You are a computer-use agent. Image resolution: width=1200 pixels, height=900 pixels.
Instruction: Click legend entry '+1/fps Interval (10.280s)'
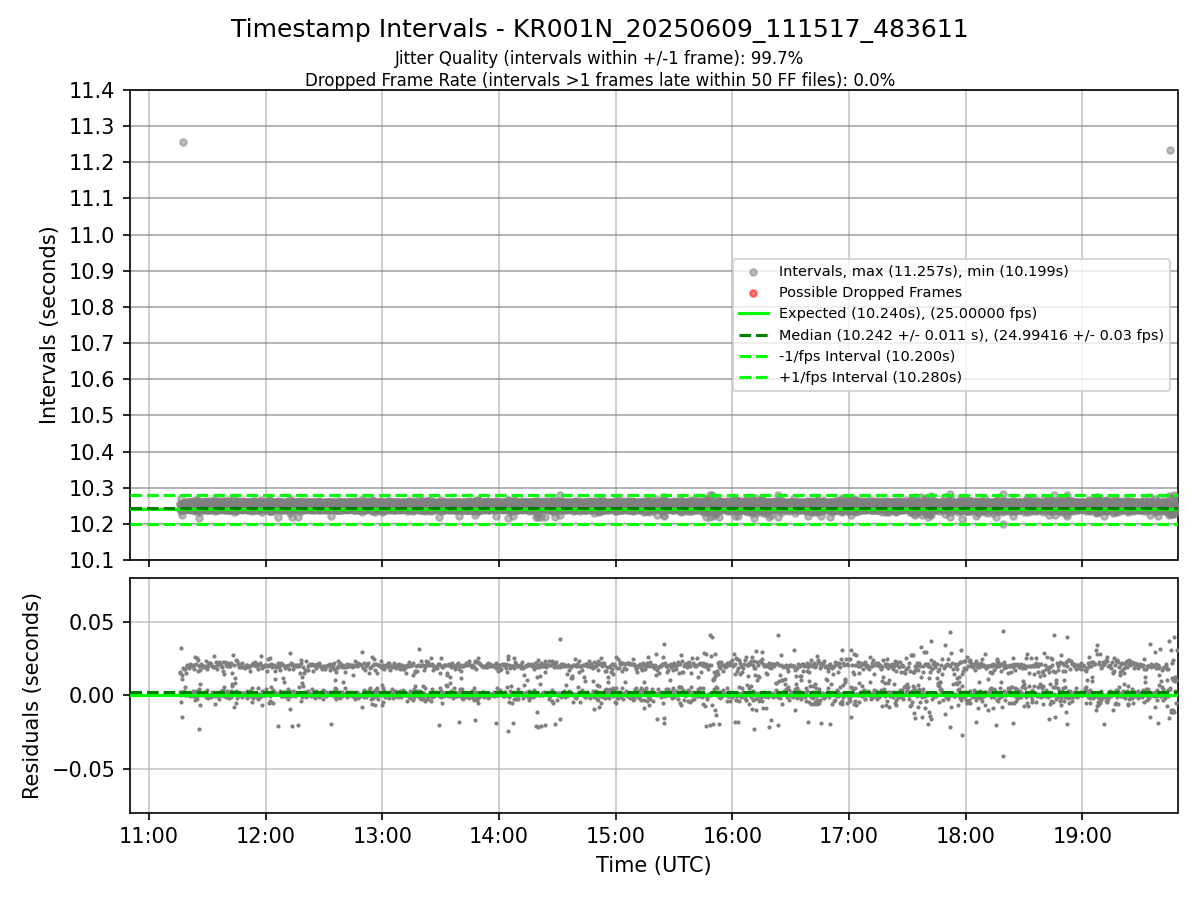click(870, 377)
